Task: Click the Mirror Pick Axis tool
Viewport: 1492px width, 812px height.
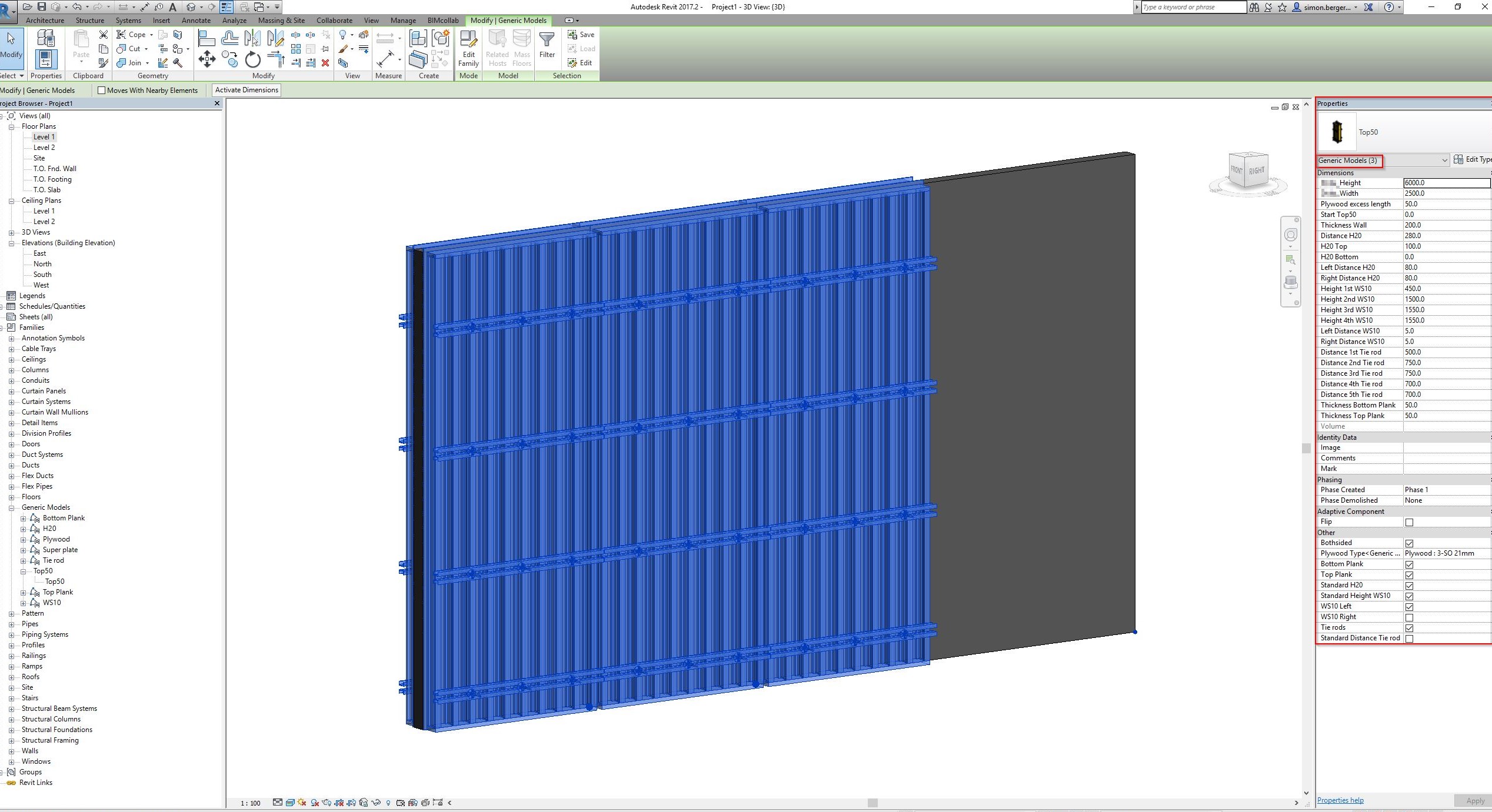Action: pyautogui.click(x=254, y=38)
